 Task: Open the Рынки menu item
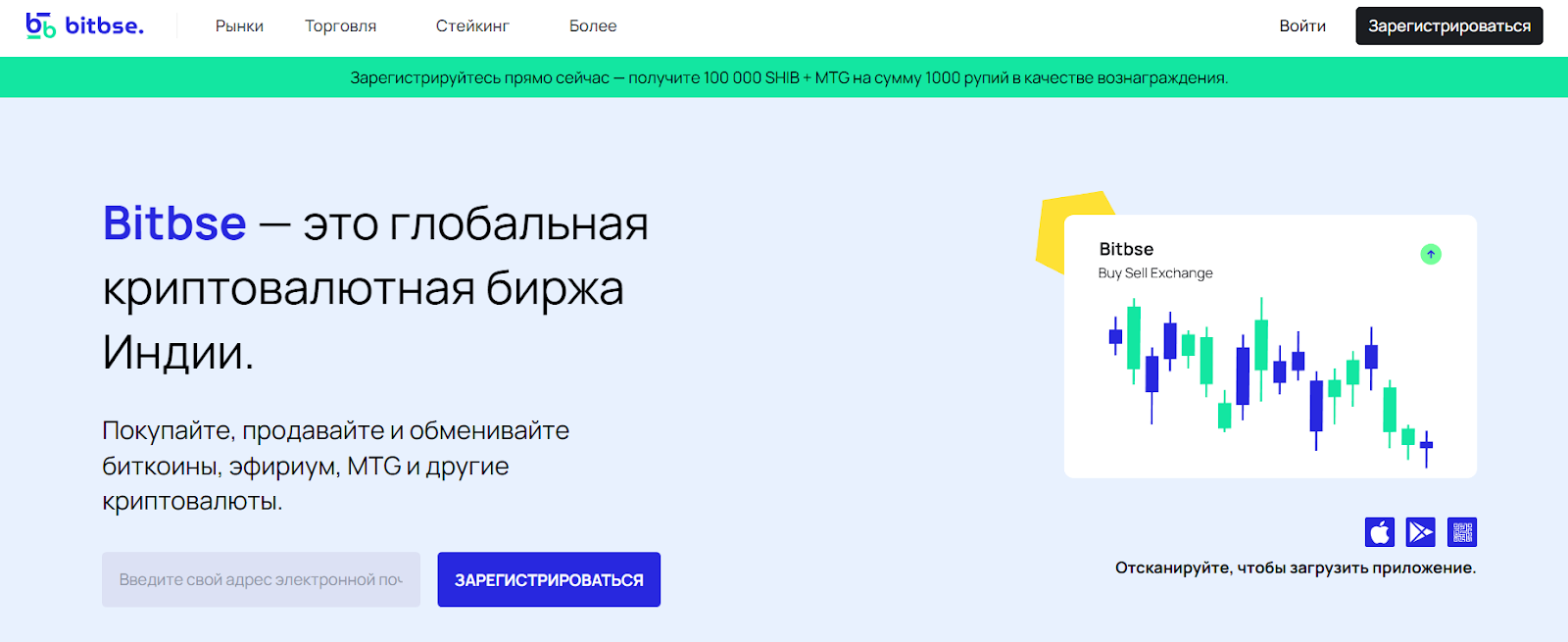tap(239, 26)
